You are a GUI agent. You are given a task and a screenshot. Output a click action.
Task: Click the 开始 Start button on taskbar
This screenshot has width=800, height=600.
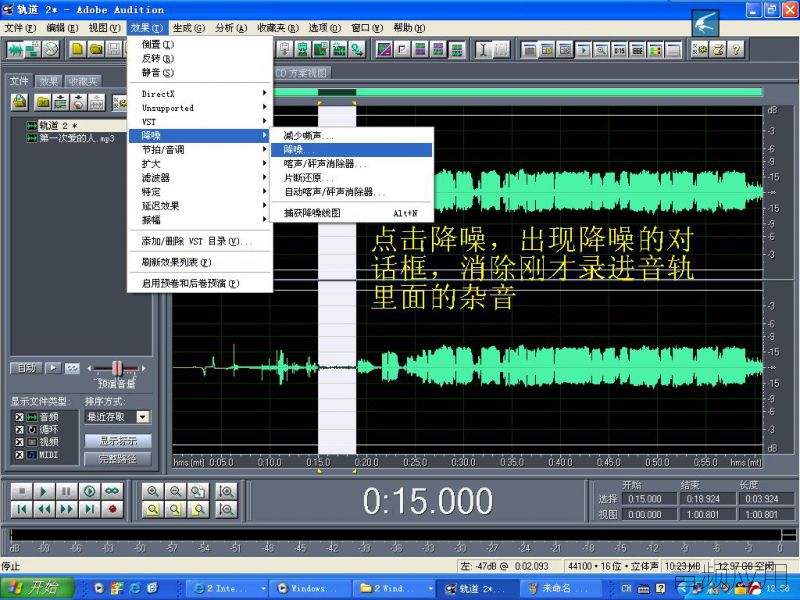(x=37, y=588)
